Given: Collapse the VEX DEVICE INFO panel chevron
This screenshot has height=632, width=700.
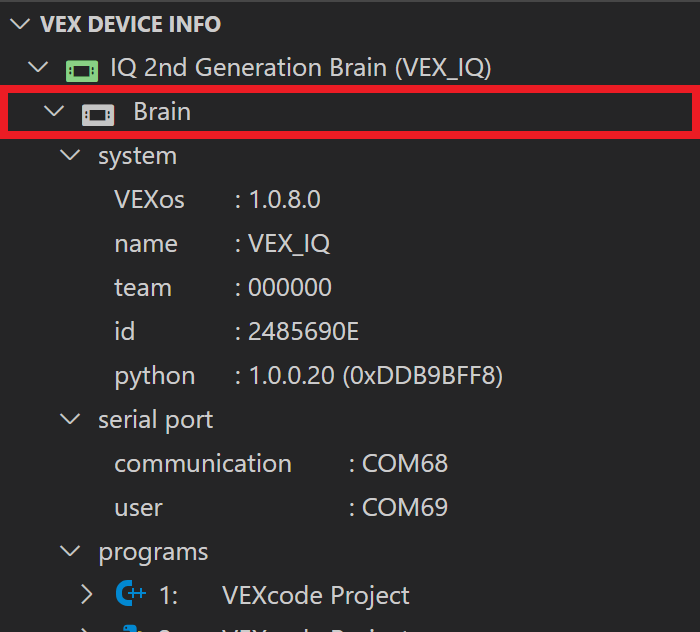Looking at the screenshot, I should 20,25.
